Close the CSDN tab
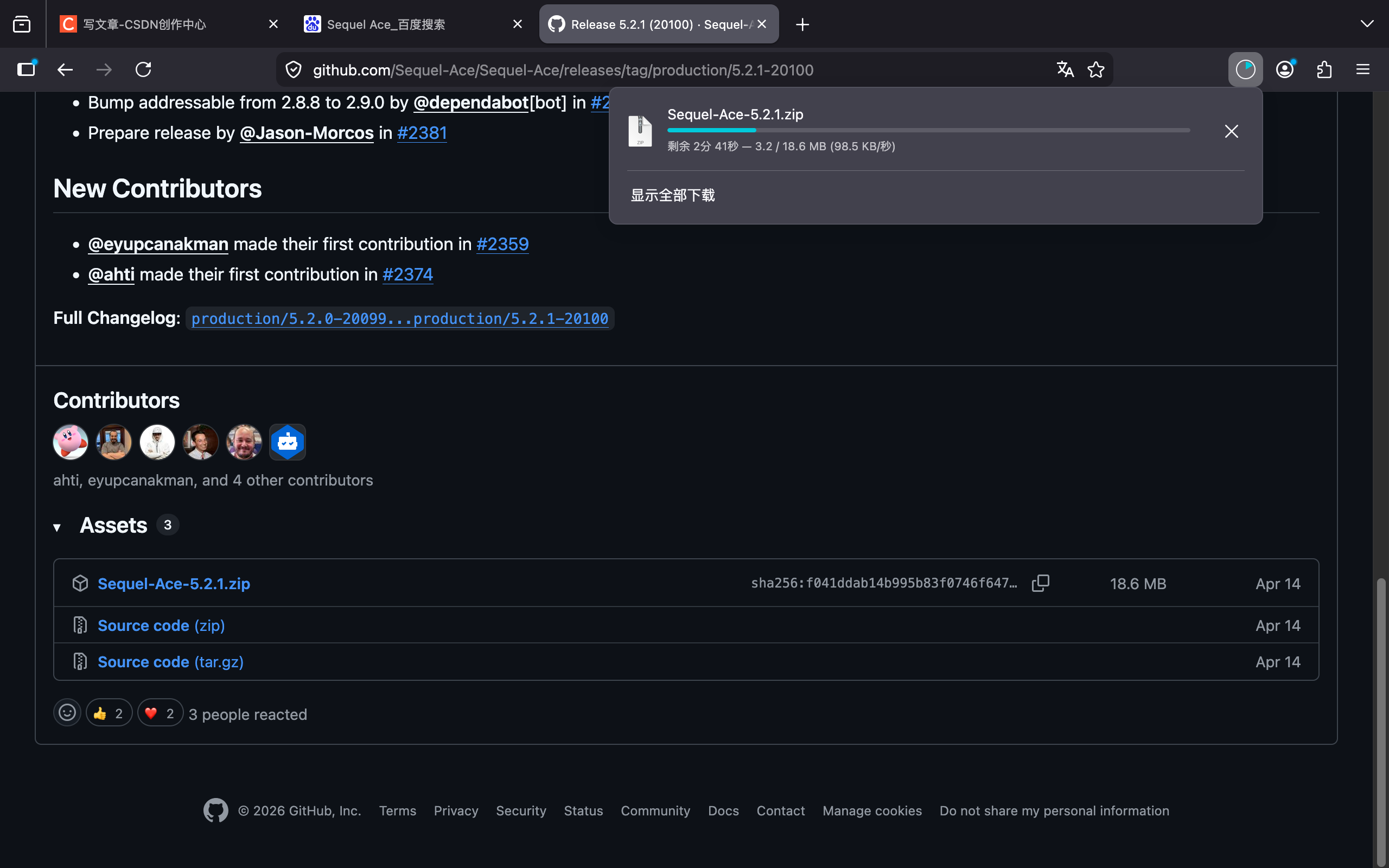Screen dimensions: 1389x868 tap(273, 24)
